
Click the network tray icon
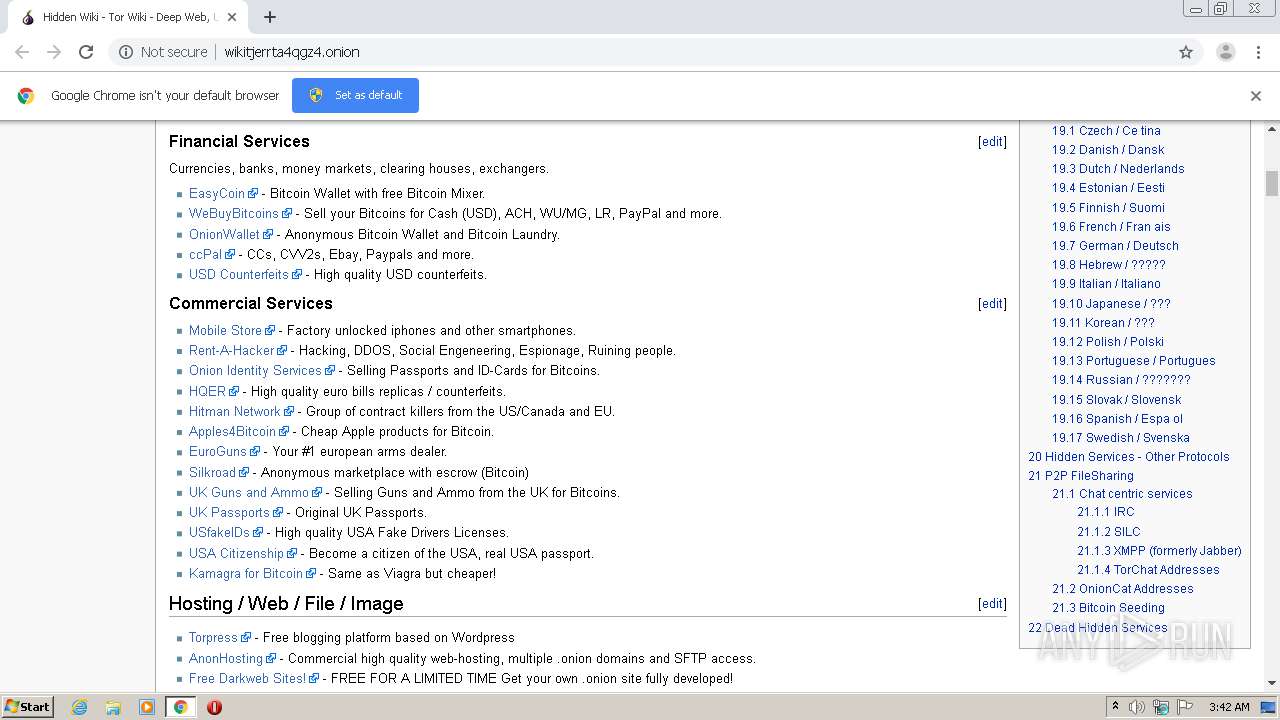click(x=1161, y=707)
